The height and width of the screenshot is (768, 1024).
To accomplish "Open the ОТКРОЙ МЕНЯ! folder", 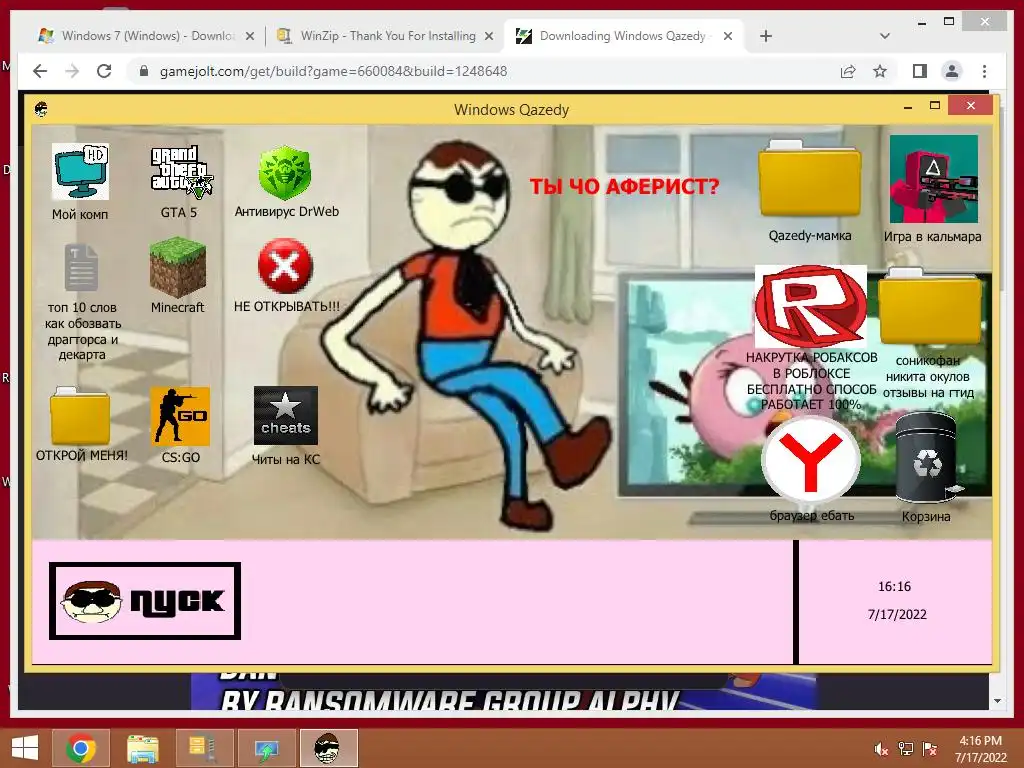I will point(80,416).
